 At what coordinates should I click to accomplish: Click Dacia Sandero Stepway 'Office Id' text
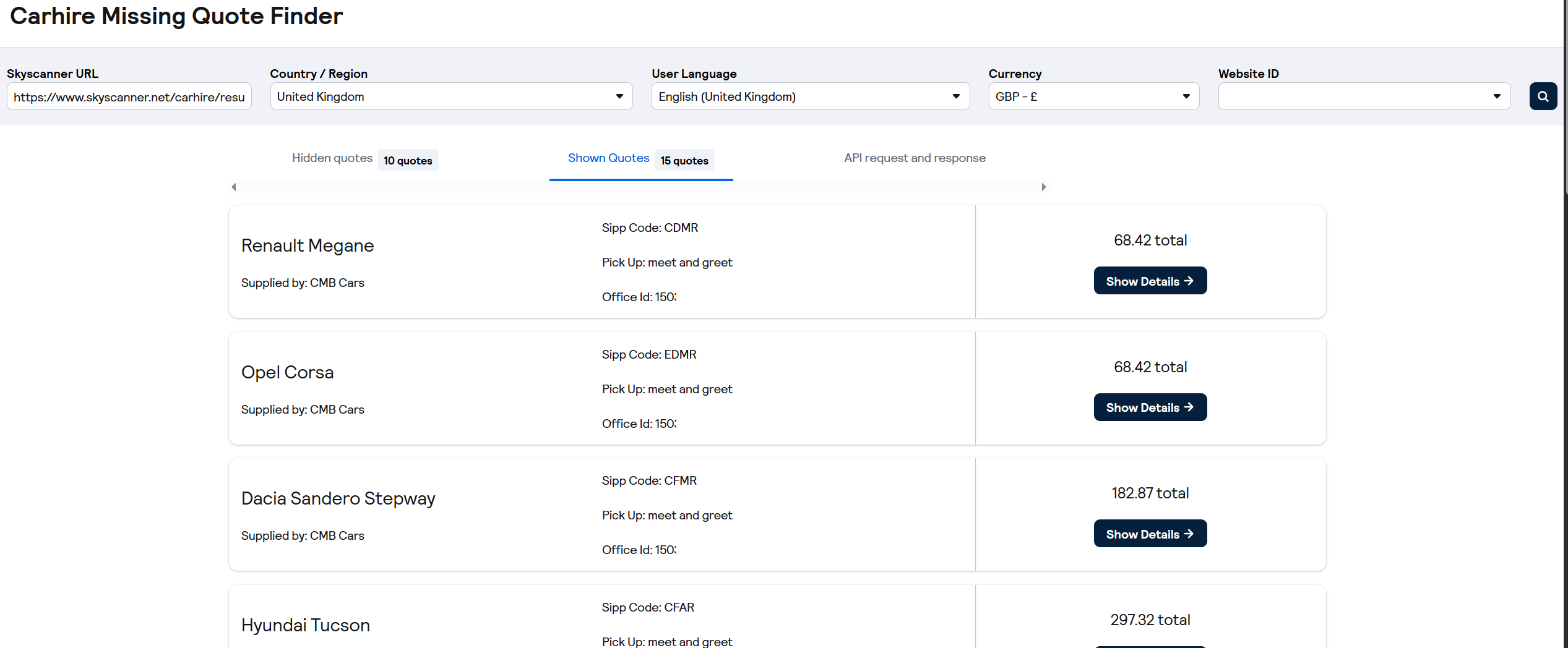[639, 550]
